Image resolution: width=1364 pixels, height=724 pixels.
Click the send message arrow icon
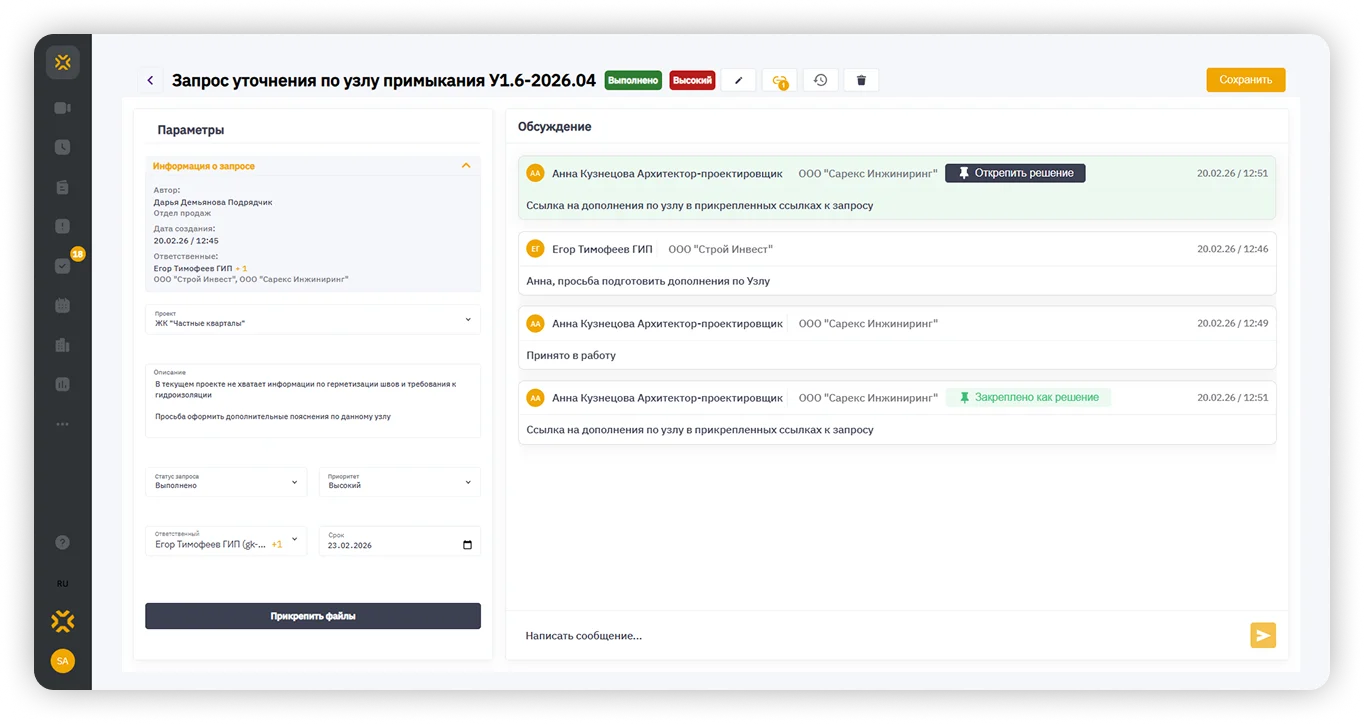tap(1263, 635)
